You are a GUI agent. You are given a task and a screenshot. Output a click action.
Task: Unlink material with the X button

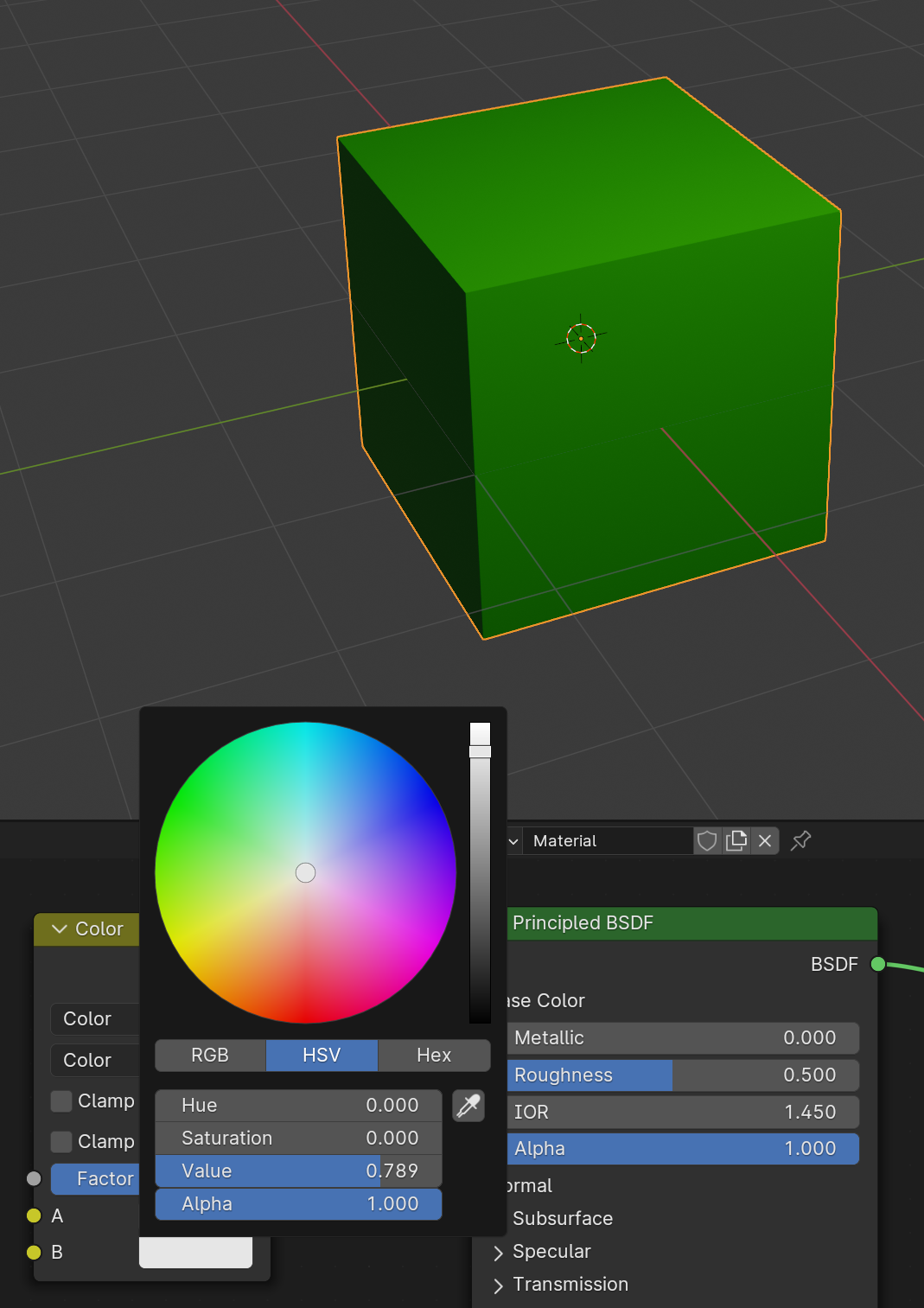[x=765, y=841]
